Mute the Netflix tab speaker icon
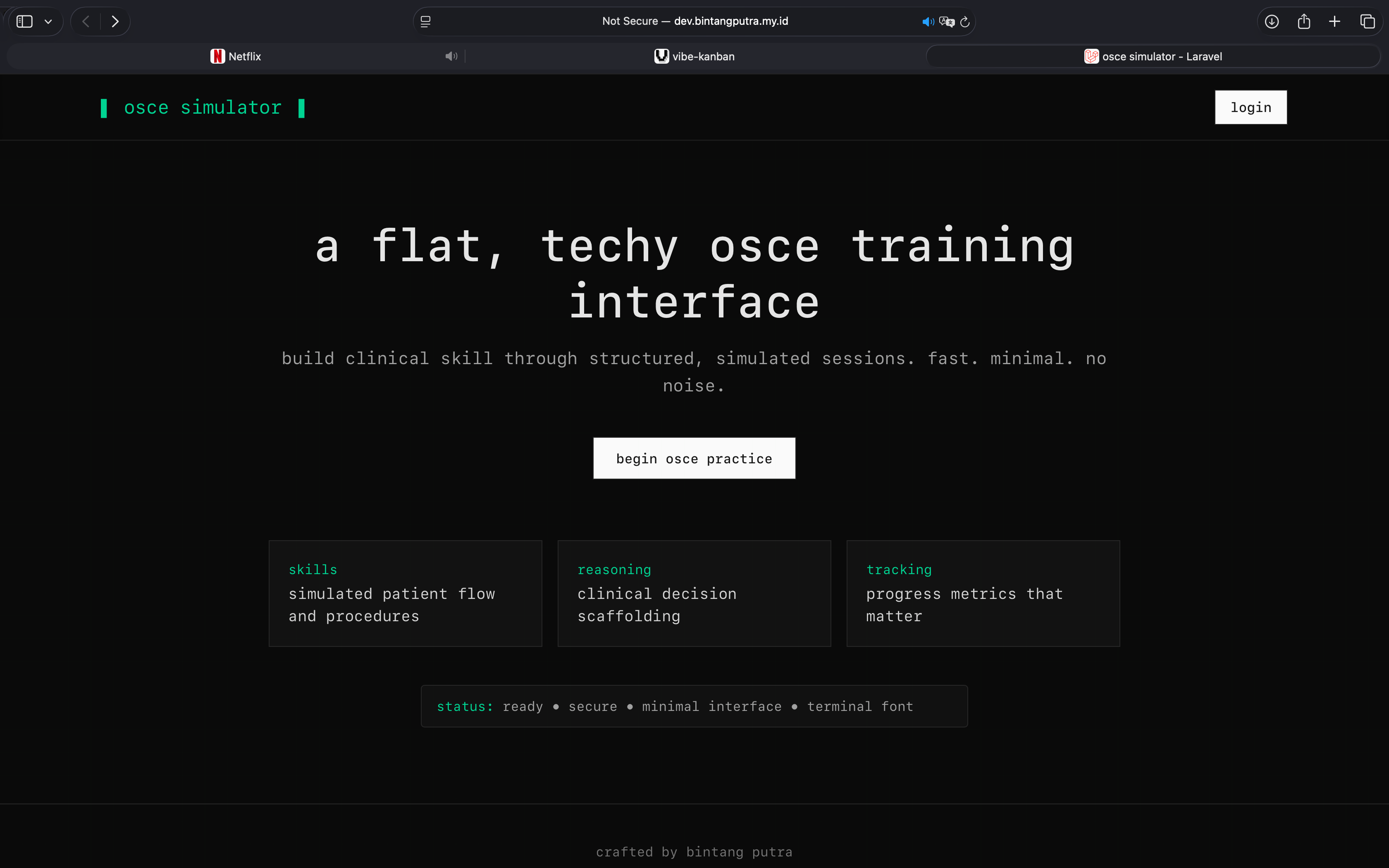This screenshot has width=1389, height=868. pos(451,56)
